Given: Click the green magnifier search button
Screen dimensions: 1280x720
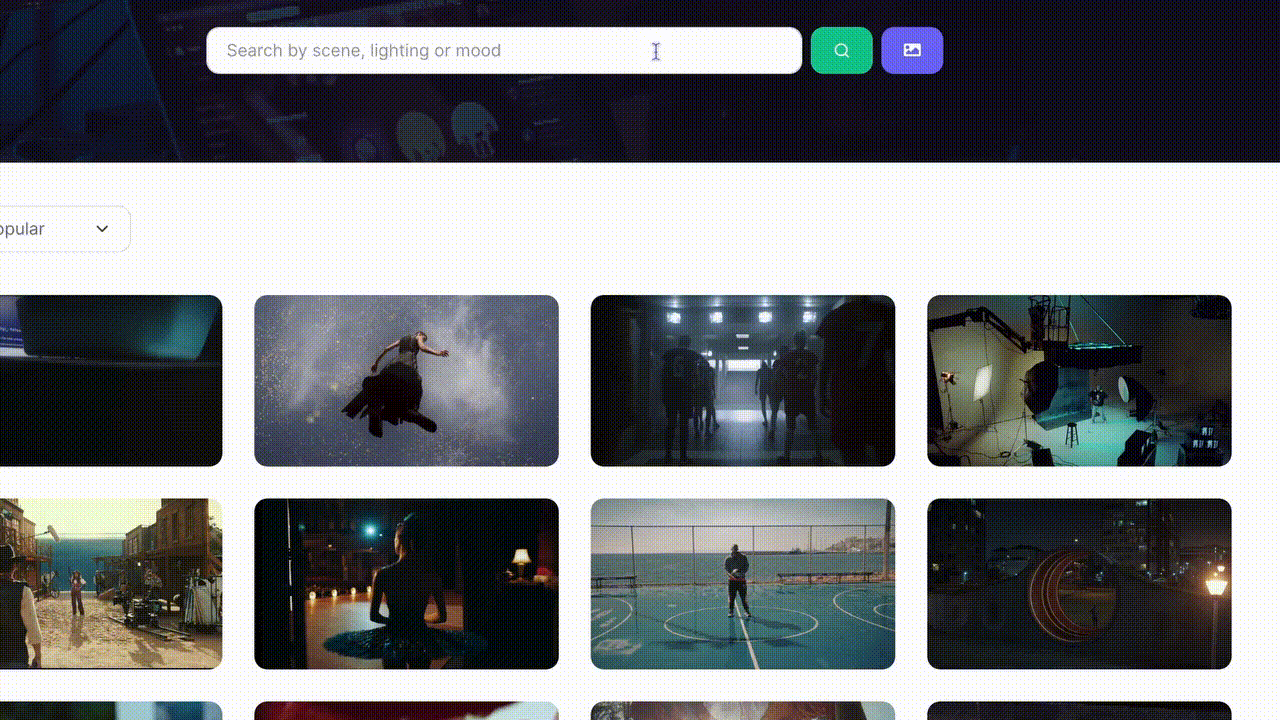Looking at the screenshot, I should [841, 50].
